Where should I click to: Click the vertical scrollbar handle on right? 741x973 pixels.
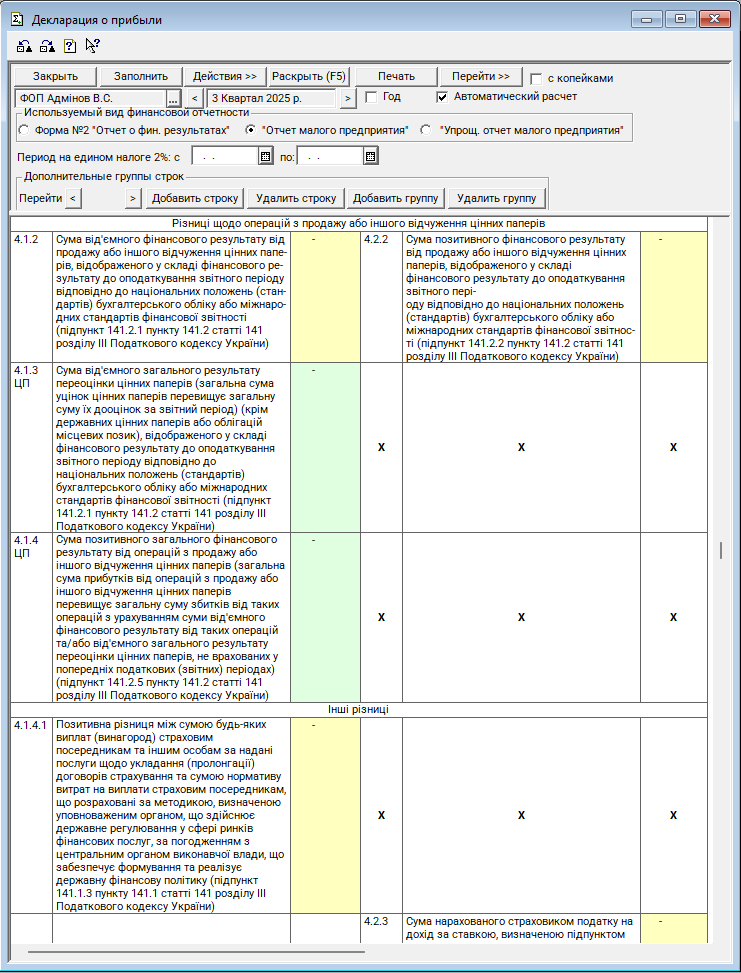point(720,550)
